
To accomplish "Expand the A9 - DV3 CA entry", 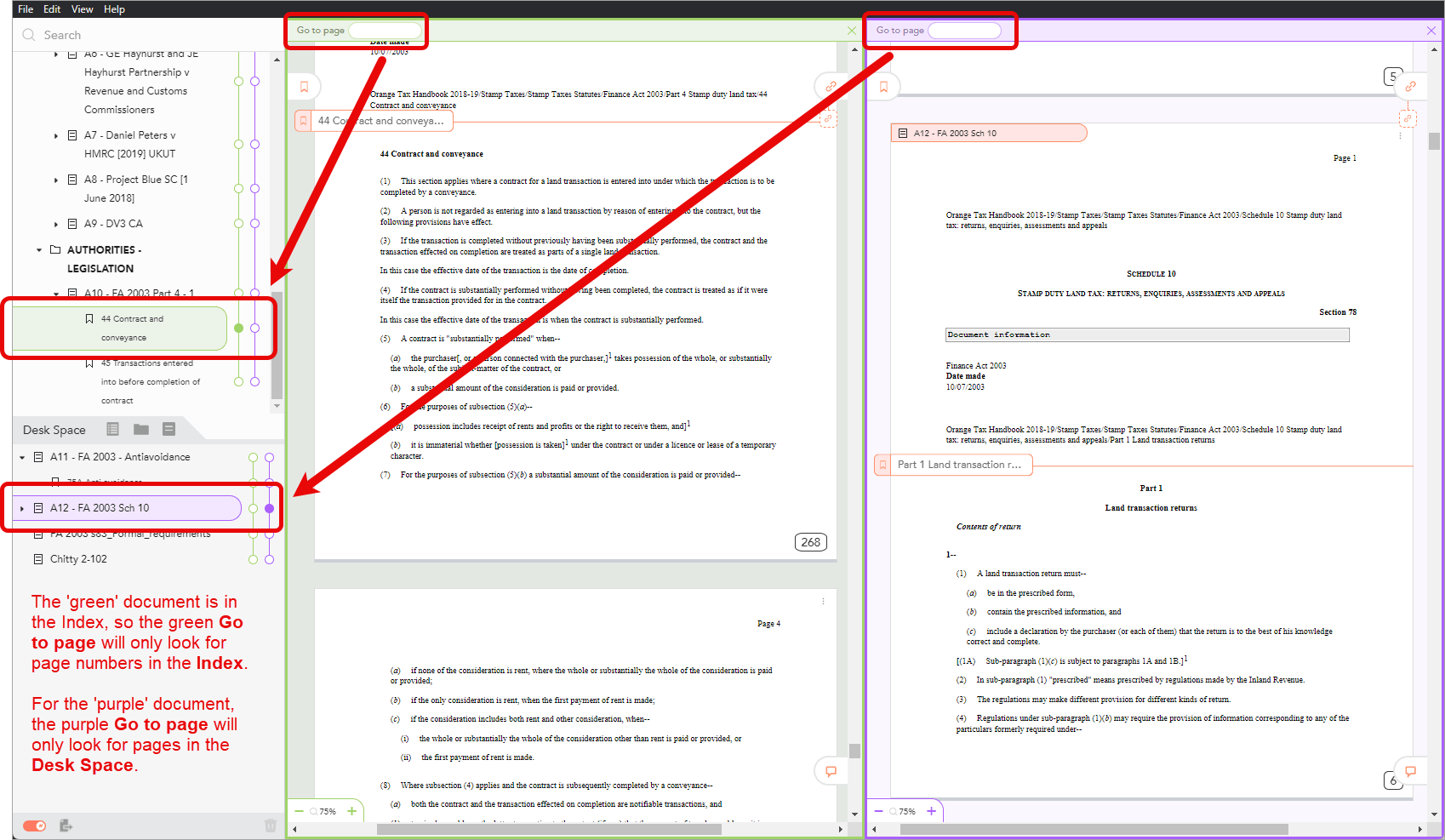I will coord(56,224).
